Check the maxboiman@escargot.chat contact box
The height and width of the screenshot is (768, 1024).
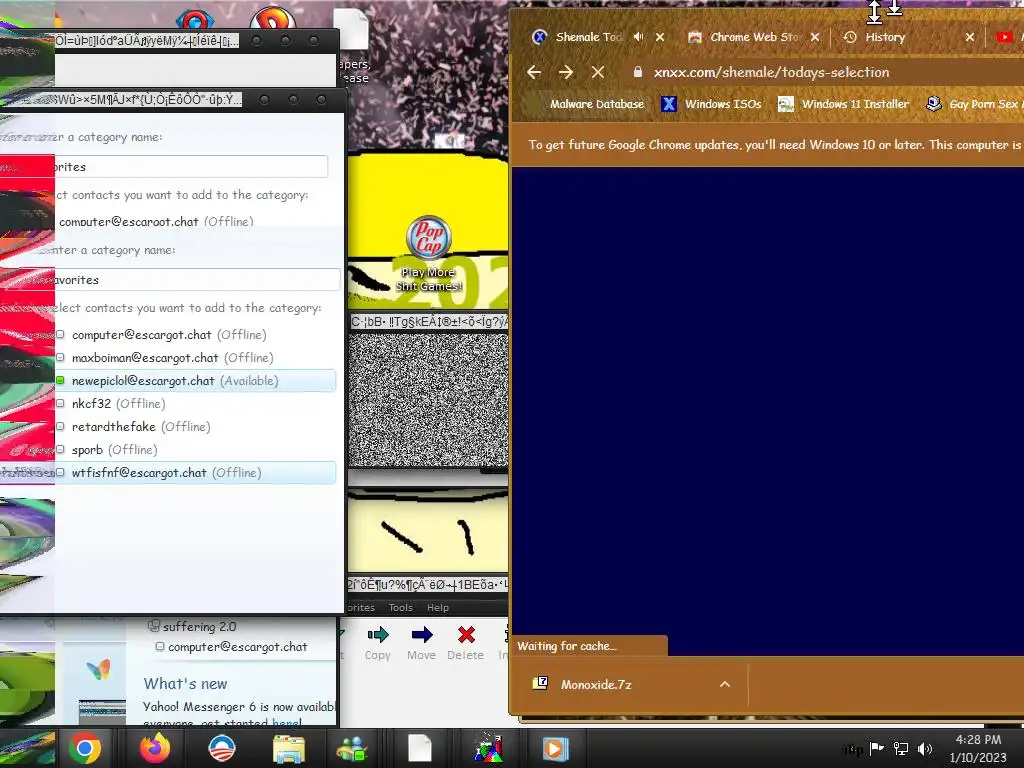(x=60, y=357)
